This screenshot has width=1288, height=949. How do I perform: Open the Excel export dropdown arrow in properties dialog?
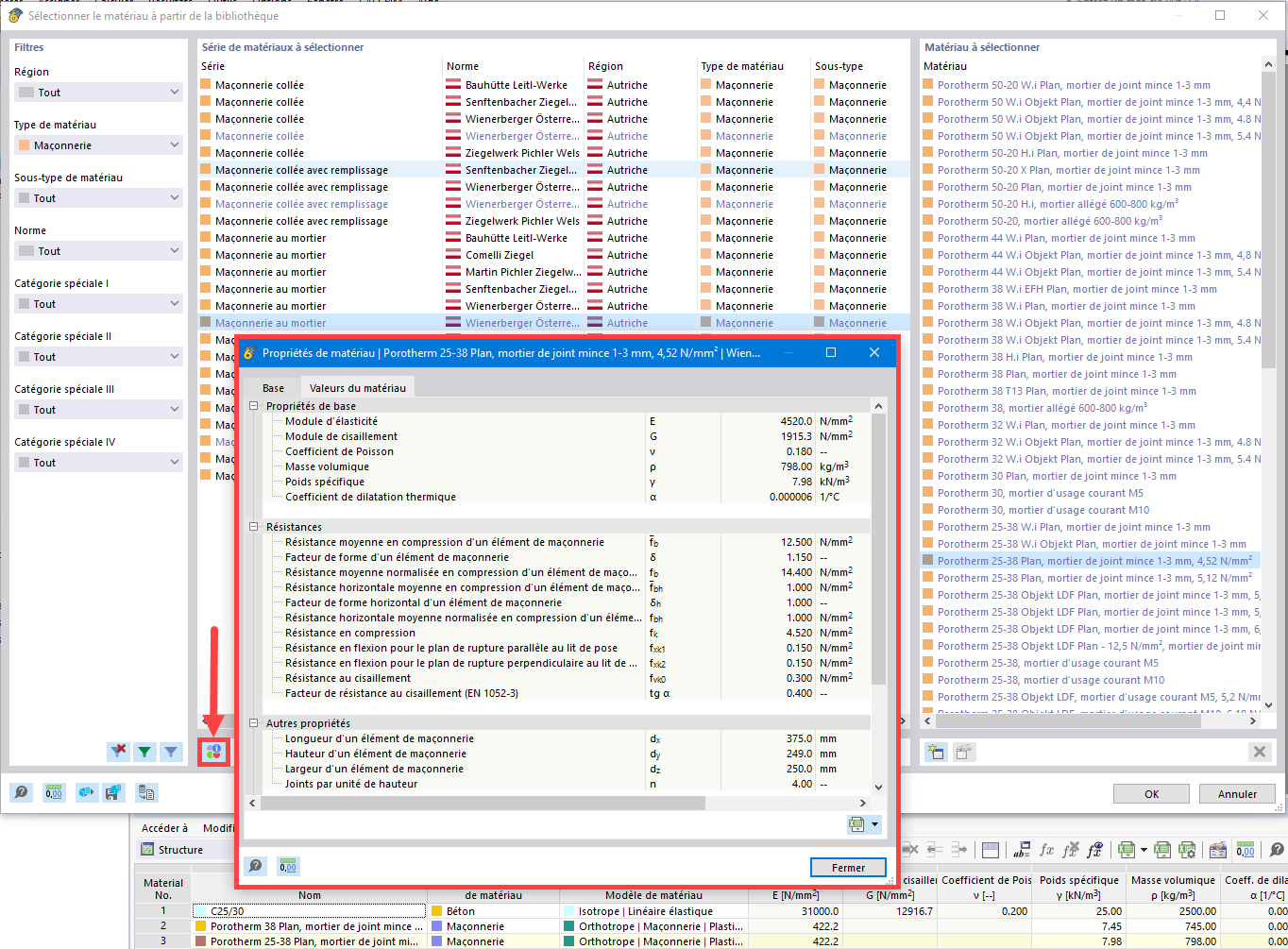[875, 824]
